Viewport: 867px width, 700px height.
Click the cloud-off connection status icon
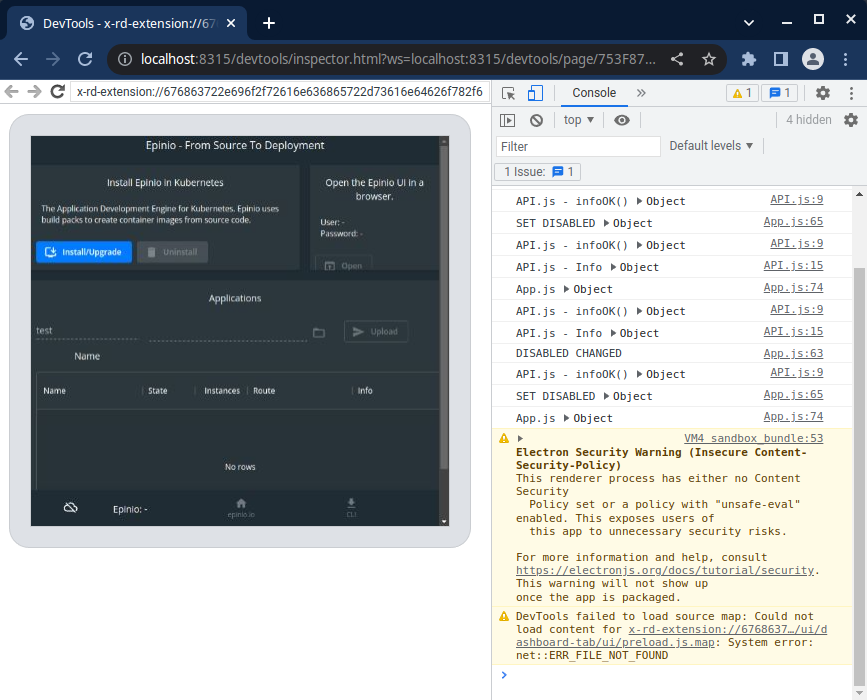point(71,508)
